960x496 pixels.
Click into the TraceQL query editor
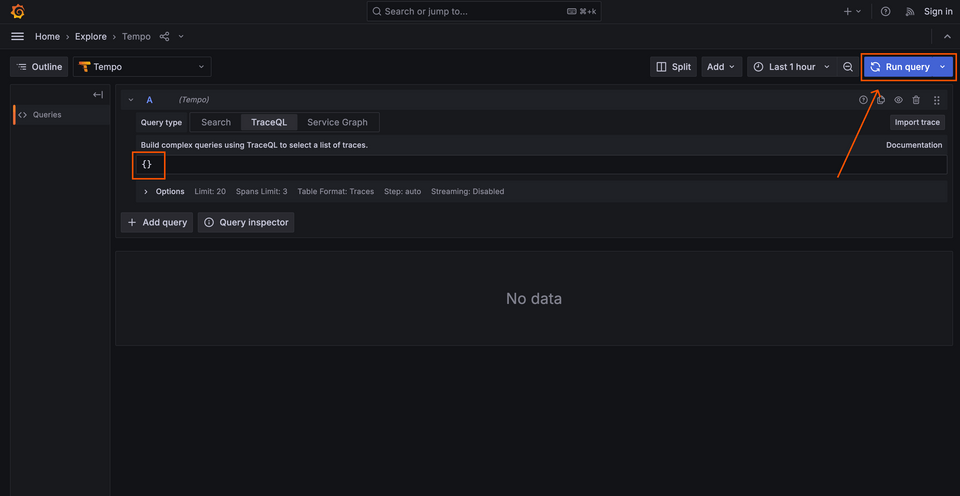point(541,165)
